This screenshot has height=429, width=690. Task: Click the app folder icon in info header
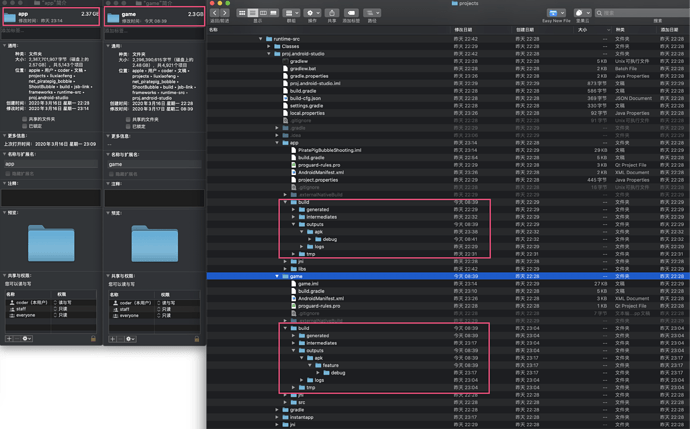(x=10, y=17)
